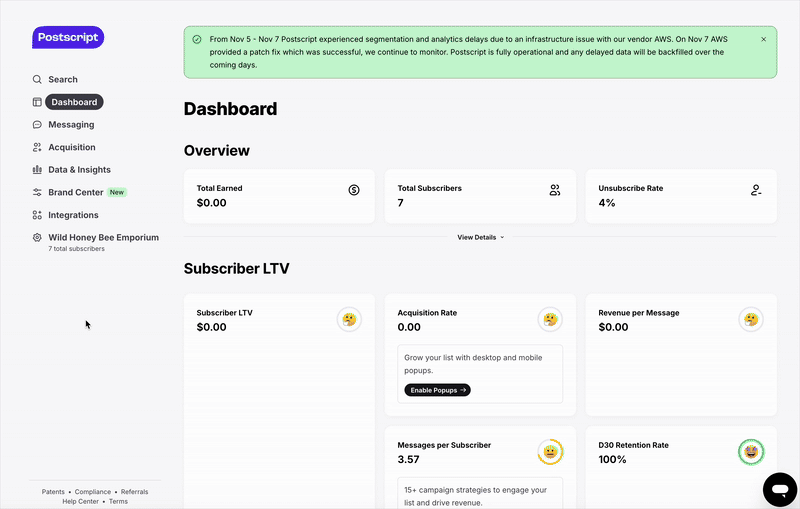Open Brand Center from the sidebar

76,192
